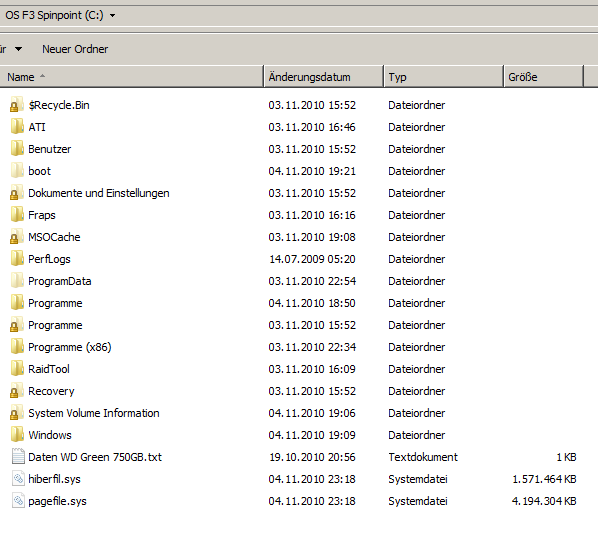The image size is (598, 535).
Task: Click the date 03.11.2010 22:54 of ProgramData
Action: pos(312,281)
